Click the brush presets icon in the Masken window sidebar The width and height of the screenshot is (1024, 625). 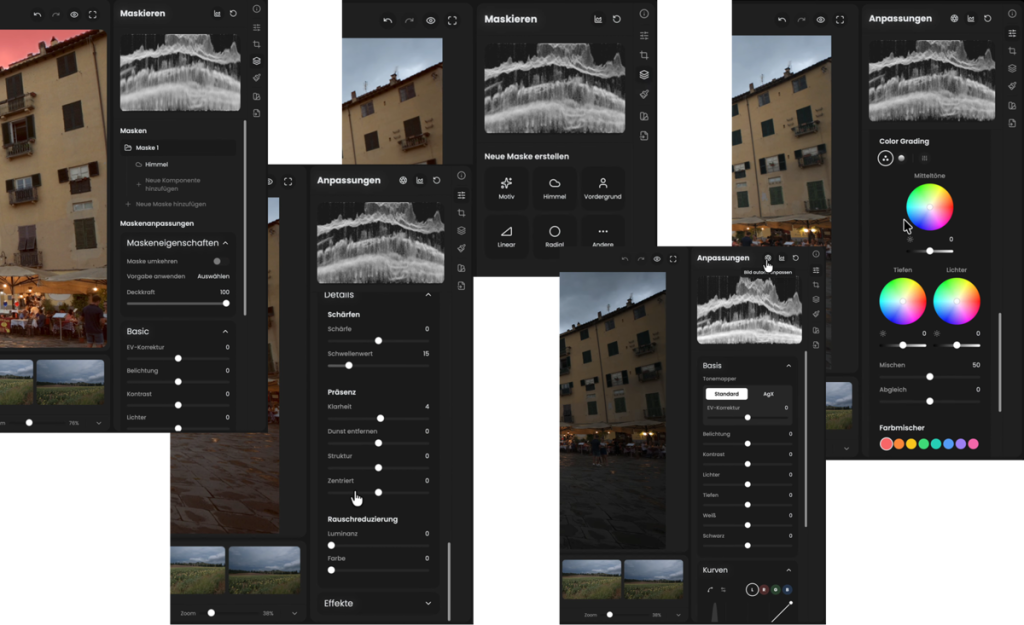pyautogui.click(x=257, y=78)
